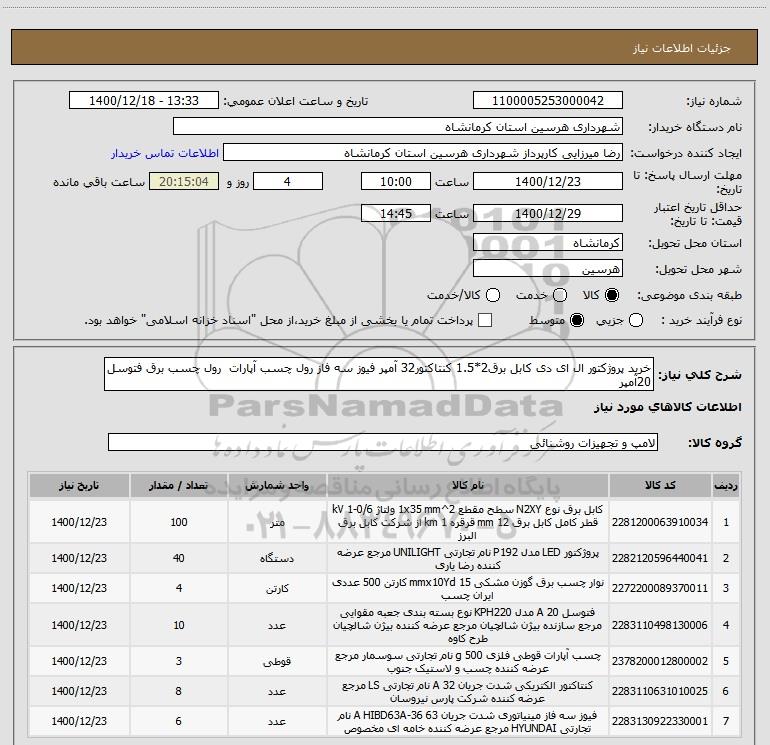Click the validity time field 14:45
This screenshot has height=745, width=770.
click(396, 213)
